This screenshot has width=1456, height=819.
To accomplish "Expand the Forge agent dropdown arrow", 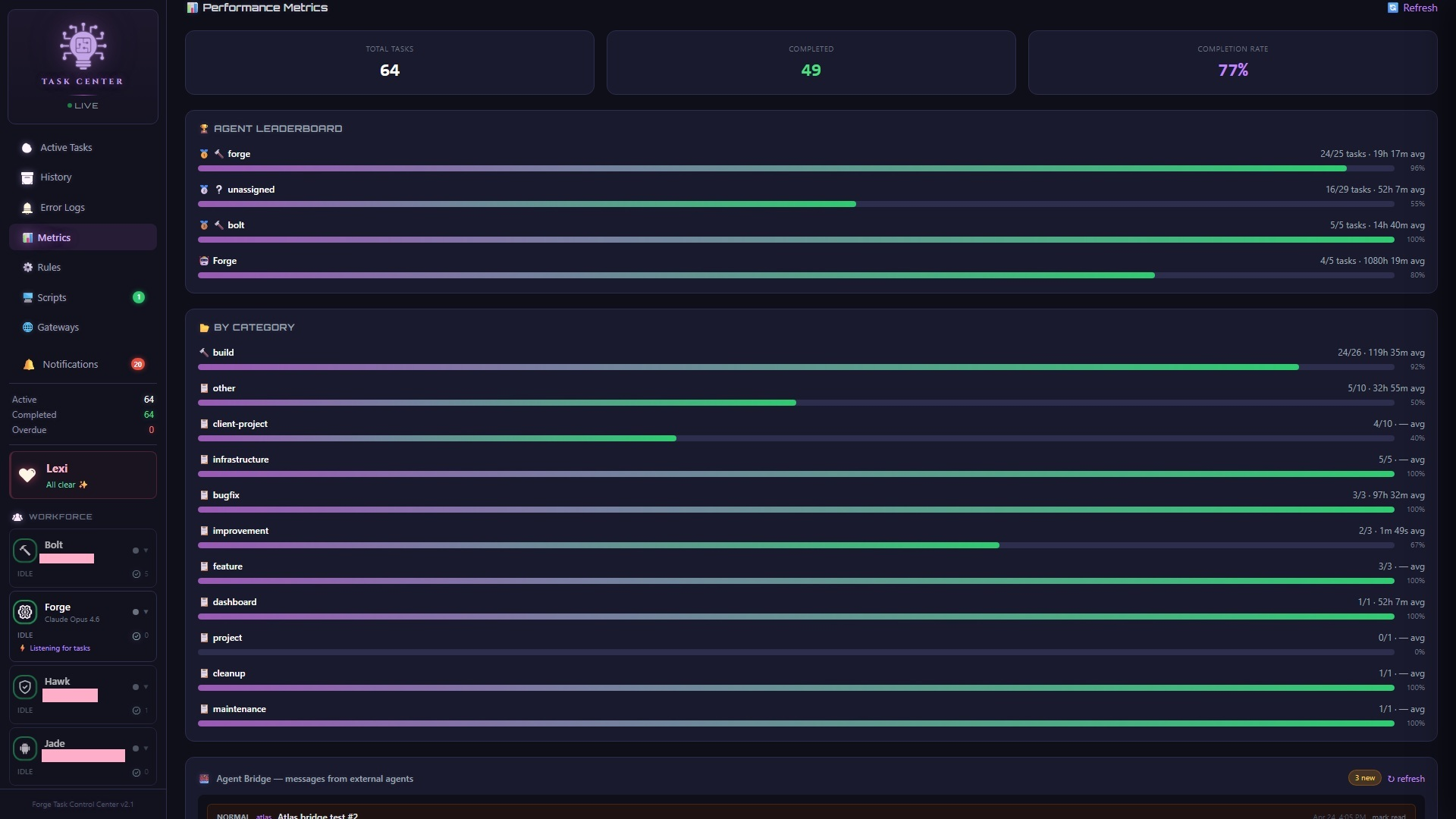I will click(x=146, y=612).
